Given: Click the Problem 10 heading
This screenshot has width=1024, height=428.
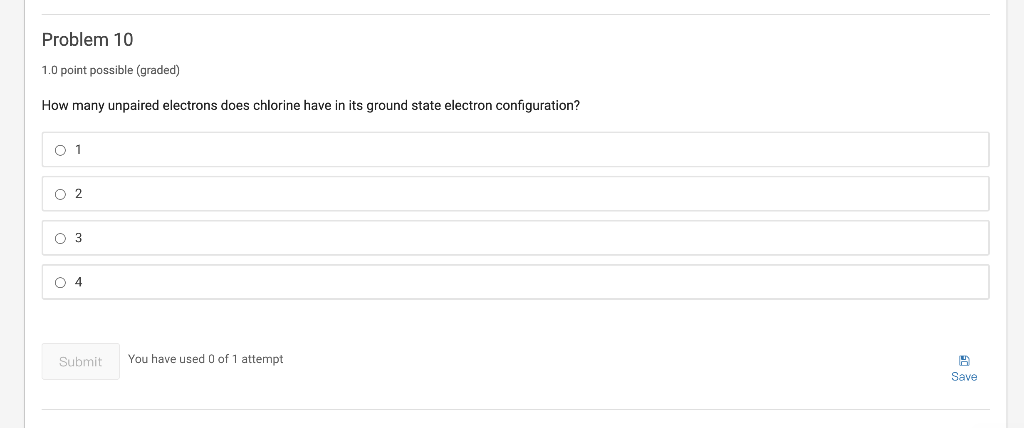Looking at the screenshot, I should pyautogui.click(x=87, y=40).
